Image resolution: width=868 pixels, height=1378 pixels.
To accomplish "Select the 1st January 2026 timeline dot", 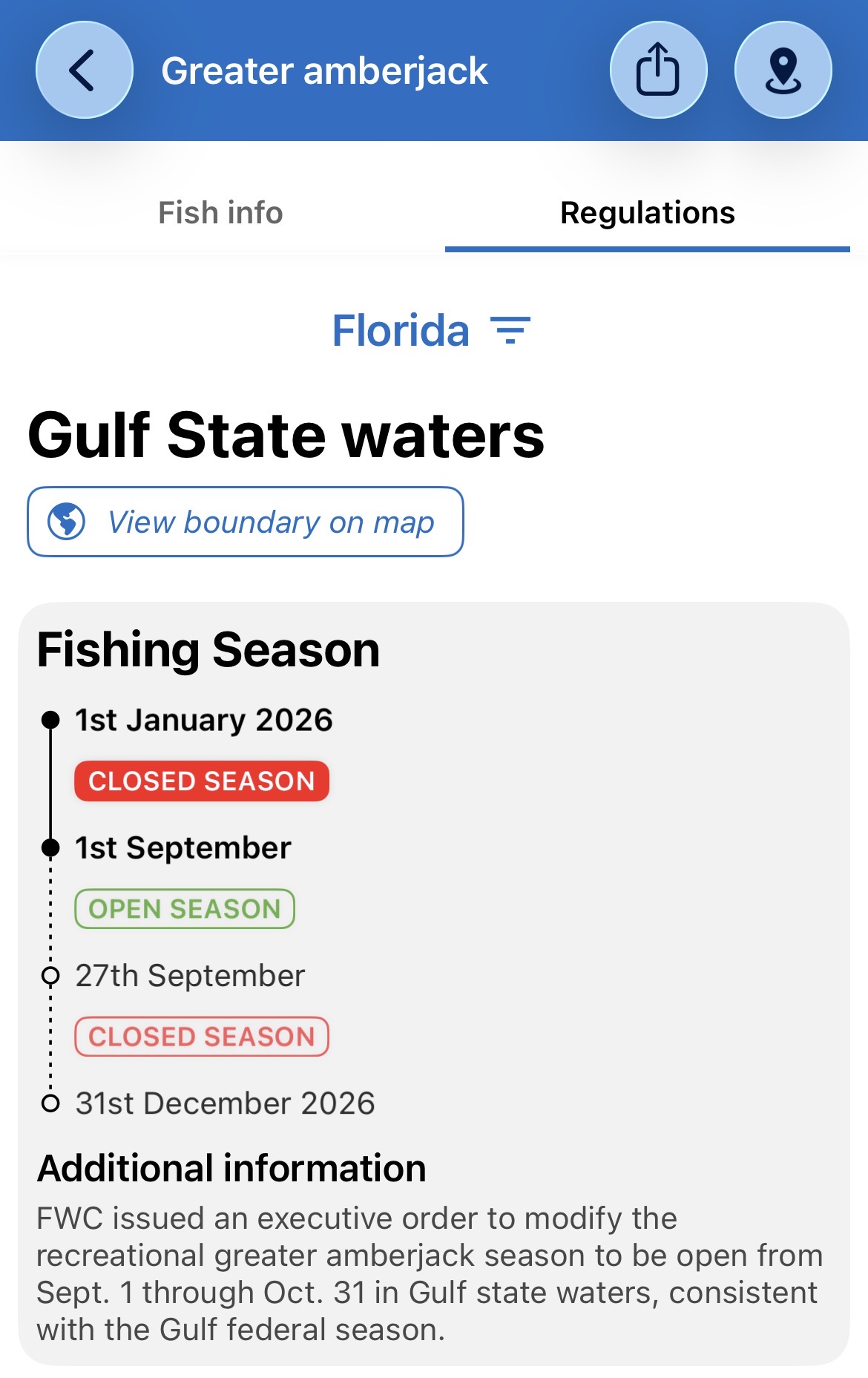I will [x=50, y=720].
